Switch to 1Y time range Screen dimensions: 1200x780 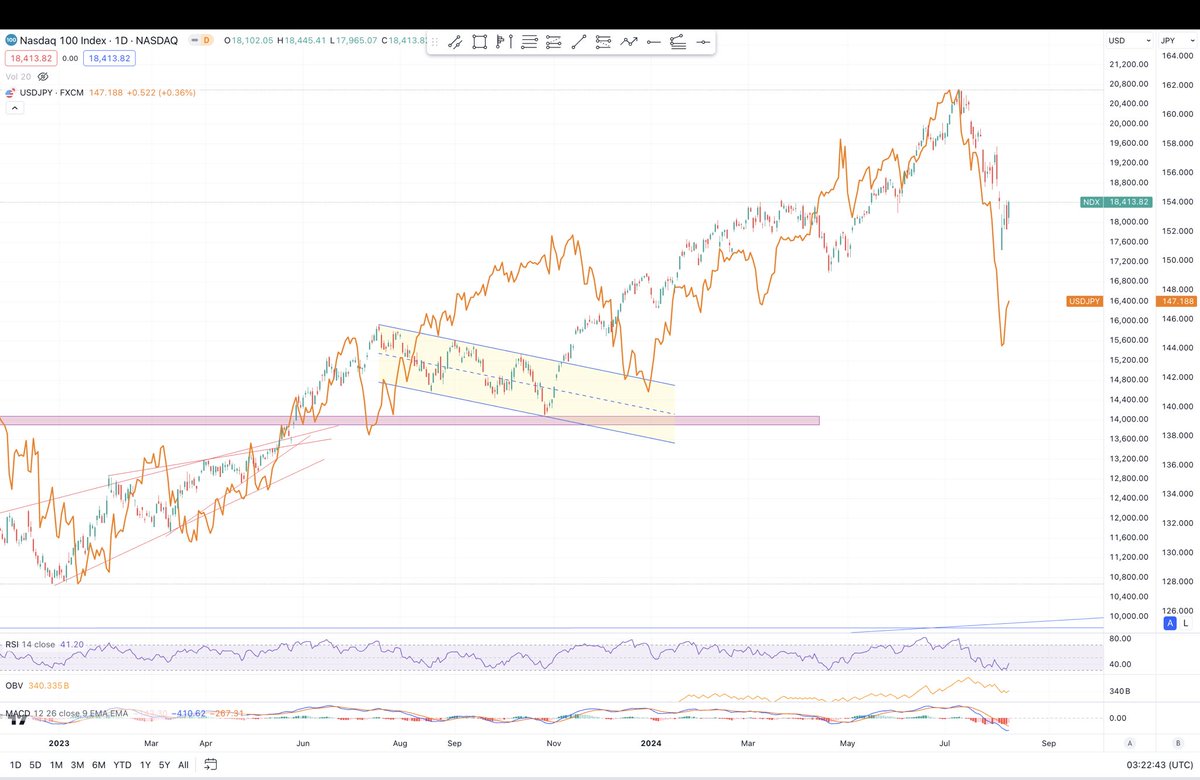(146, 765)
